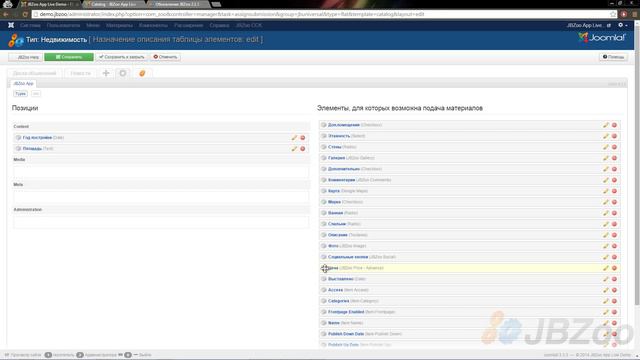Open the Материалы menu
640x360 pixels.
[x=119, y=25]
